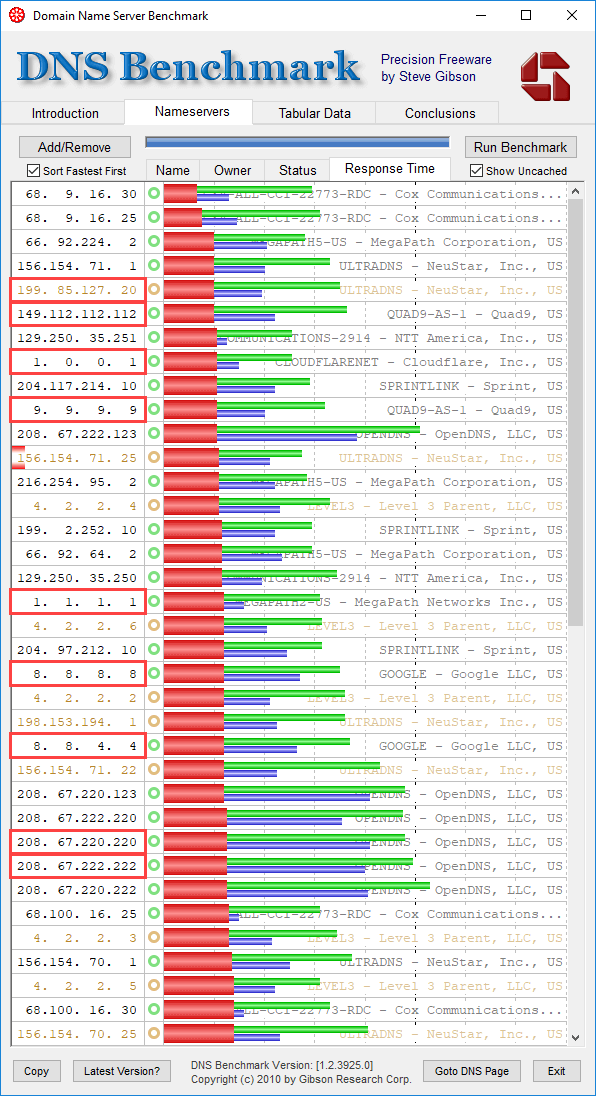Click the orange status circle for 199.85.127.20
This screenshot has width=596, height=1096.
pos(154,290)
